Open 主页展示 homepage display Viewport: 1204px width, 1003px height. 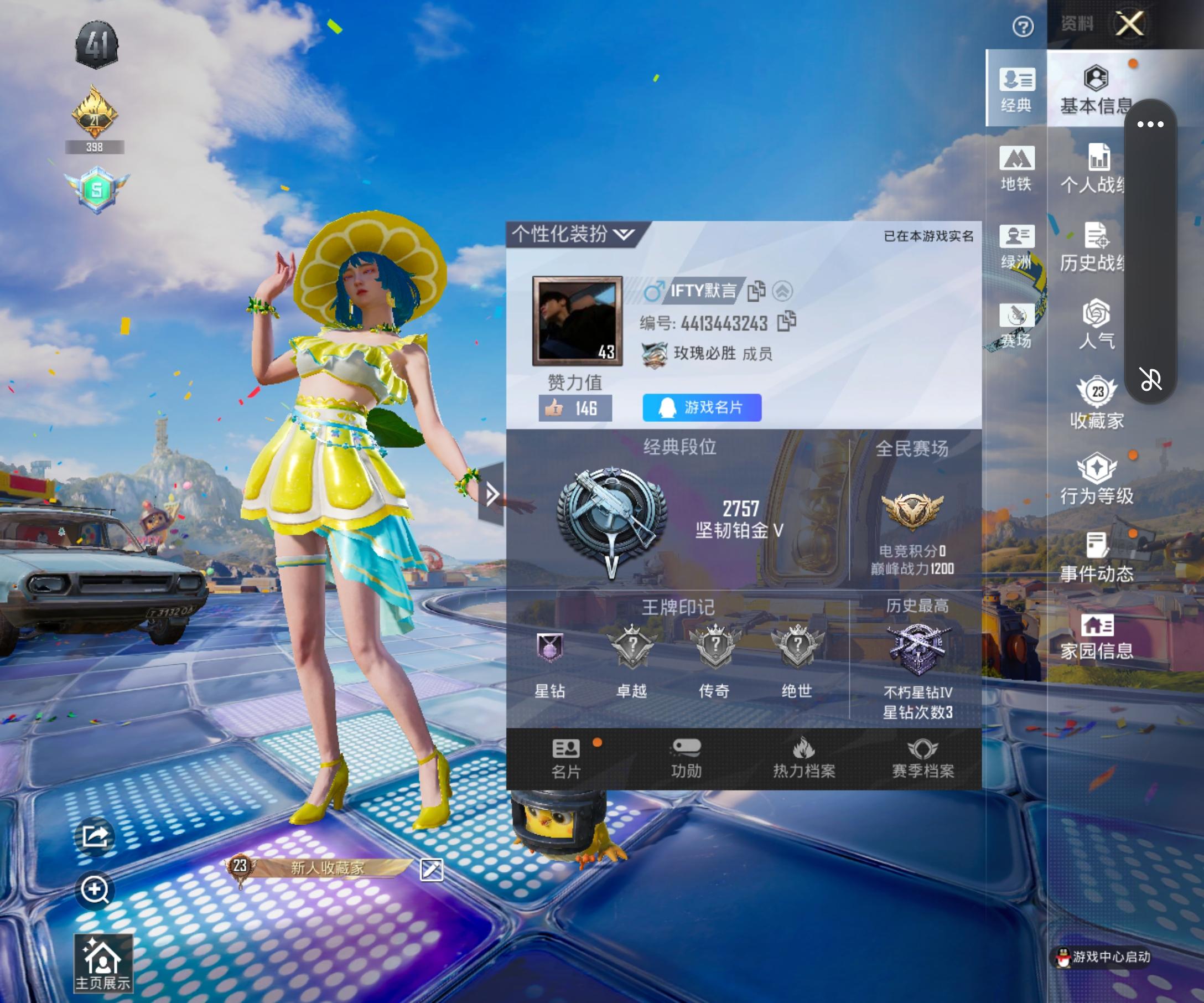(x=103, y=964)
